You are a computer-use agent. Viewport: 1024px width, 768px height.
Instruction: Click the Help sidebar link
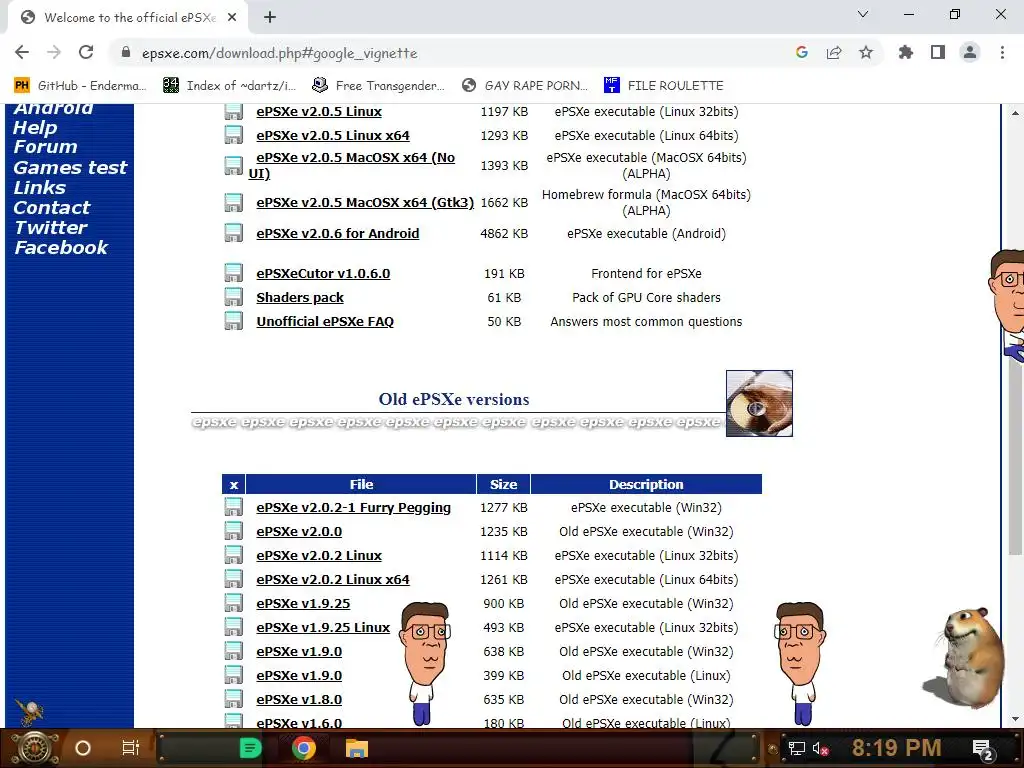[x=35, y=127]
